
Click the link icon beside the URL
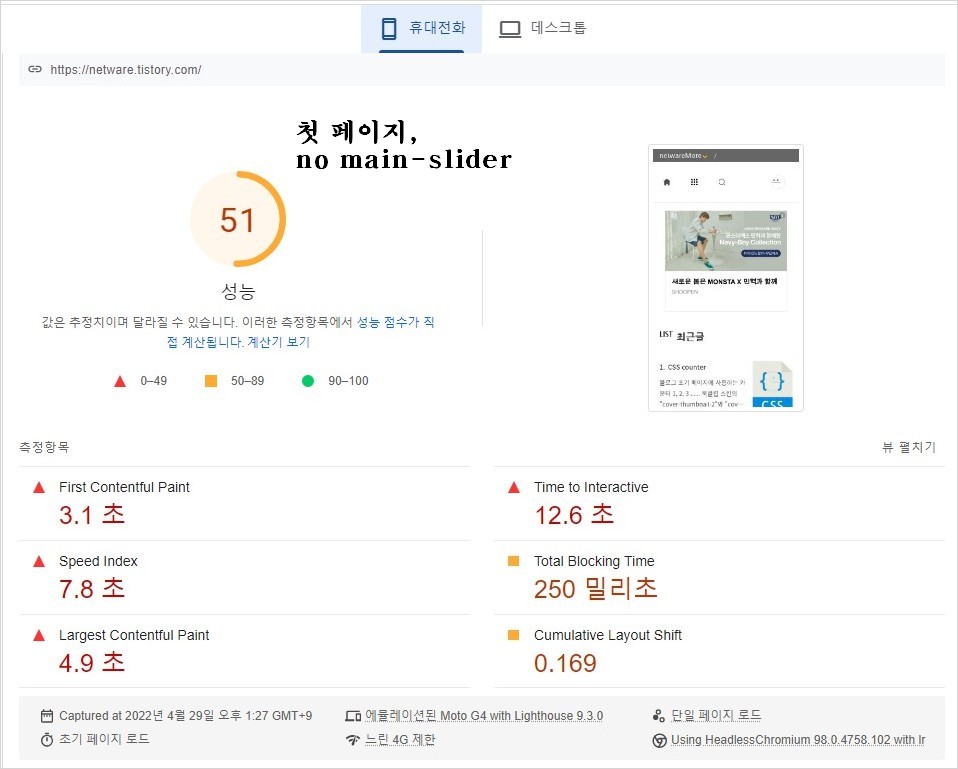[35, 69]
